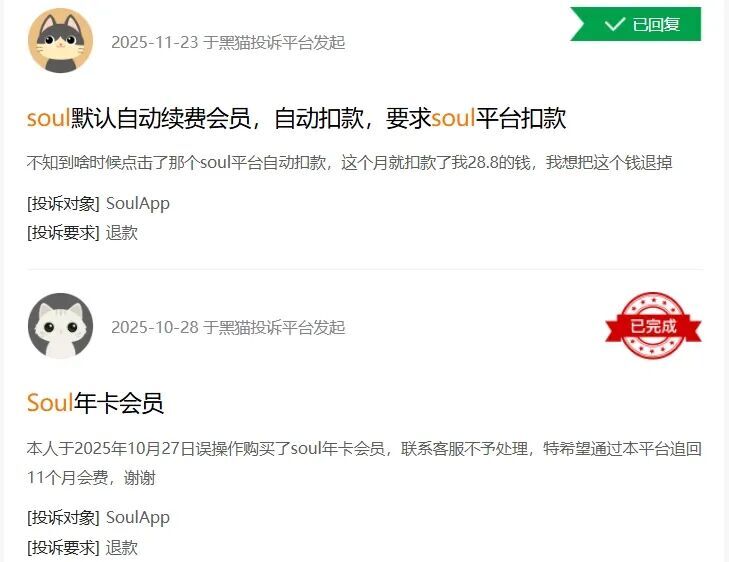
Task: Select SoulApp target under the first complaint
Action: click(138, 204)
